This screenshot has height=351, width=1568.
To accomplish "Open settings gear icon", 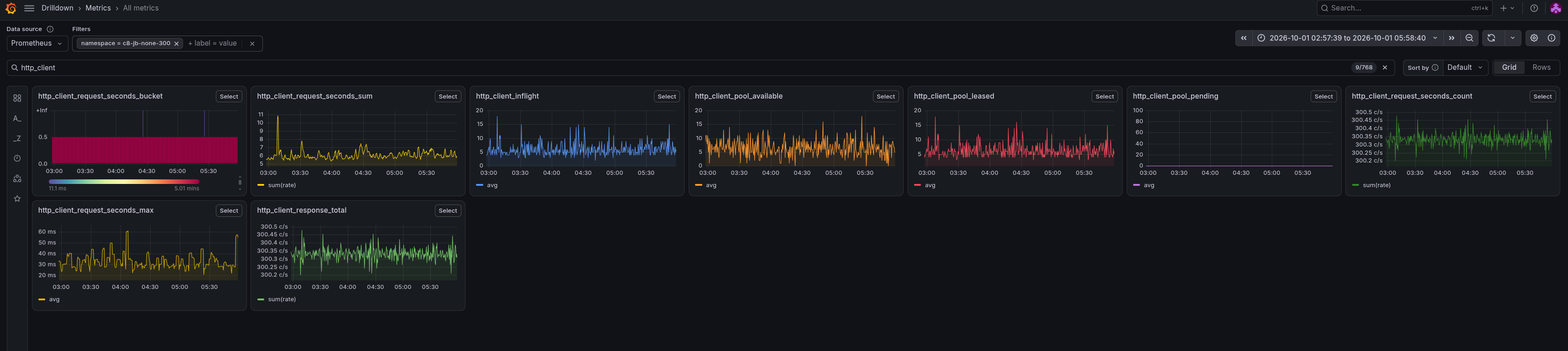I will (x=1534, y=38).
